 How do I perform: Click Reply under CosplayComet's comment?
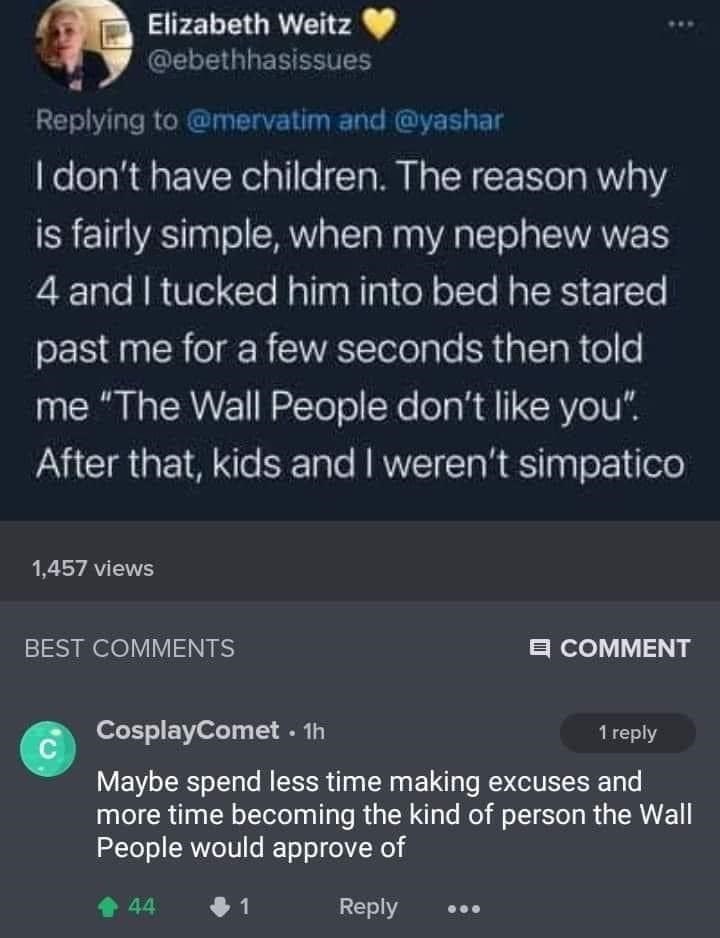click(x=368, y=906)
